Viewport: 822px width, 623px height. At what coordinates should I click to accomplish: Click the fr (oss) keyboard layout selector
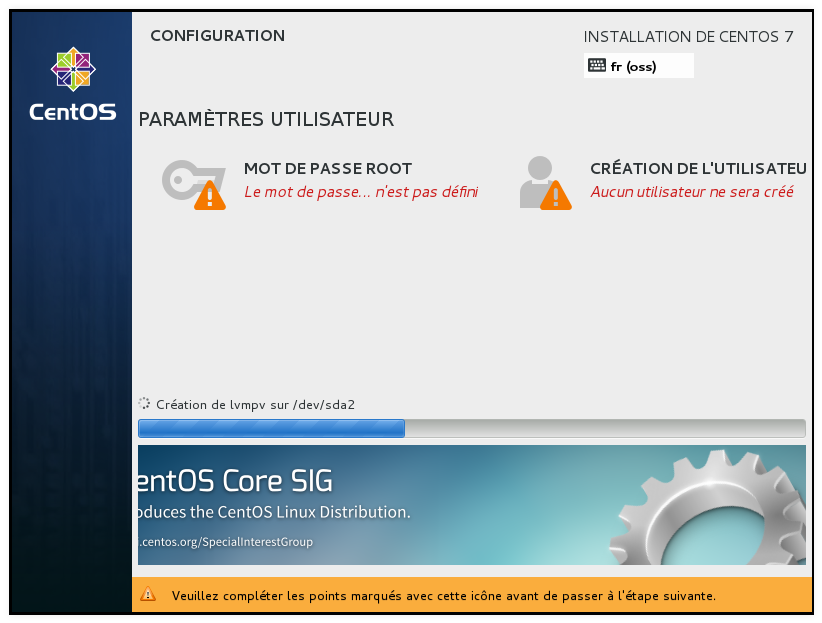click(x=639, y=66)
